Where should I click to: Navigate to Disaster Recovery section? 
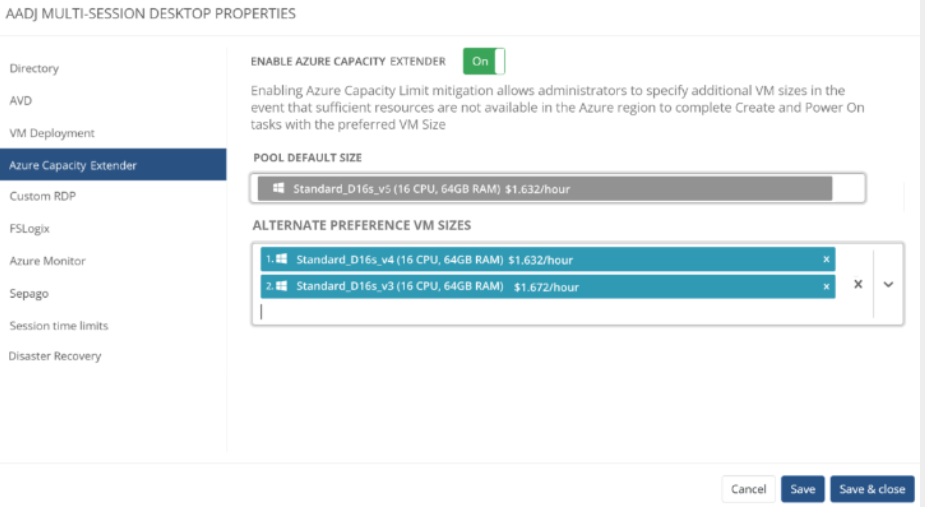55,356
